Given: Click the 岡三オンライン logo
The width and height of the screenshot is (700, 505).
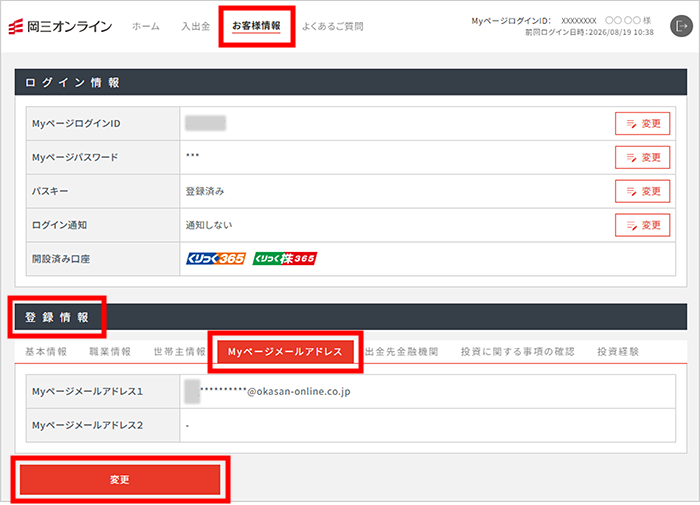Looking at the screenshot, I should point(60,26).
